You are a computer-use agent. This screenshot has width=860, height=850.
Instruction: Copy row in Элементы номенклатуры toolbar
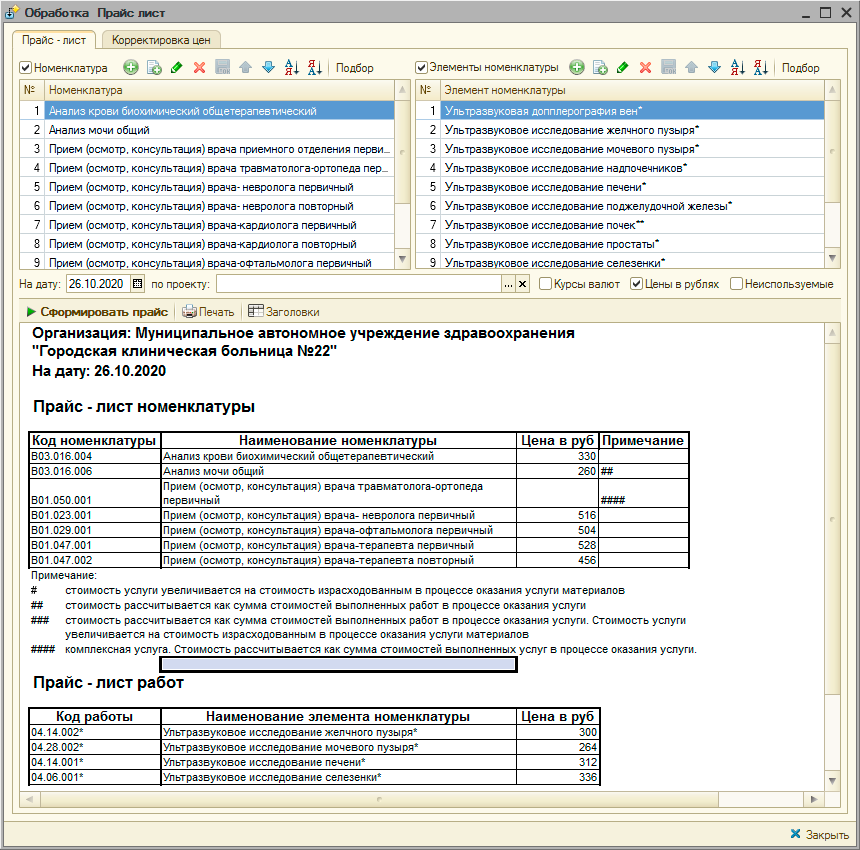click(600, 68)
